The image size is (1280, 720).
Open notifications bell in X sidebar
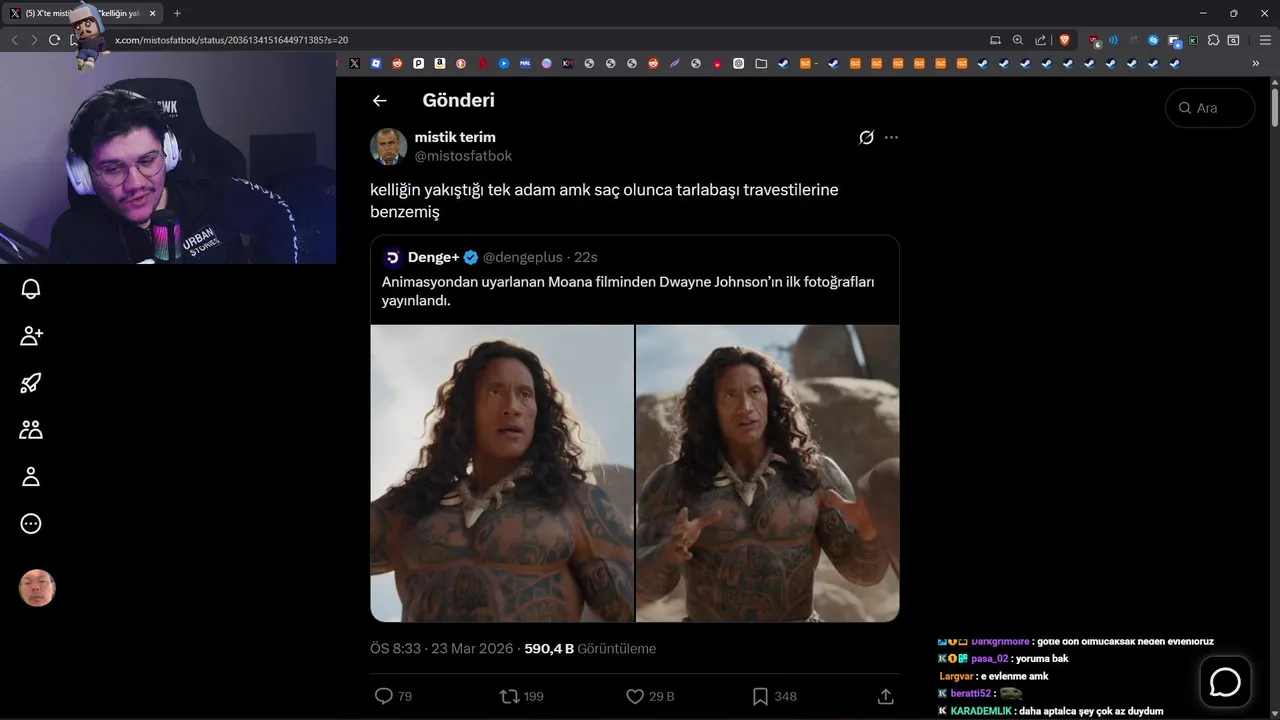(x=31, y=289)
